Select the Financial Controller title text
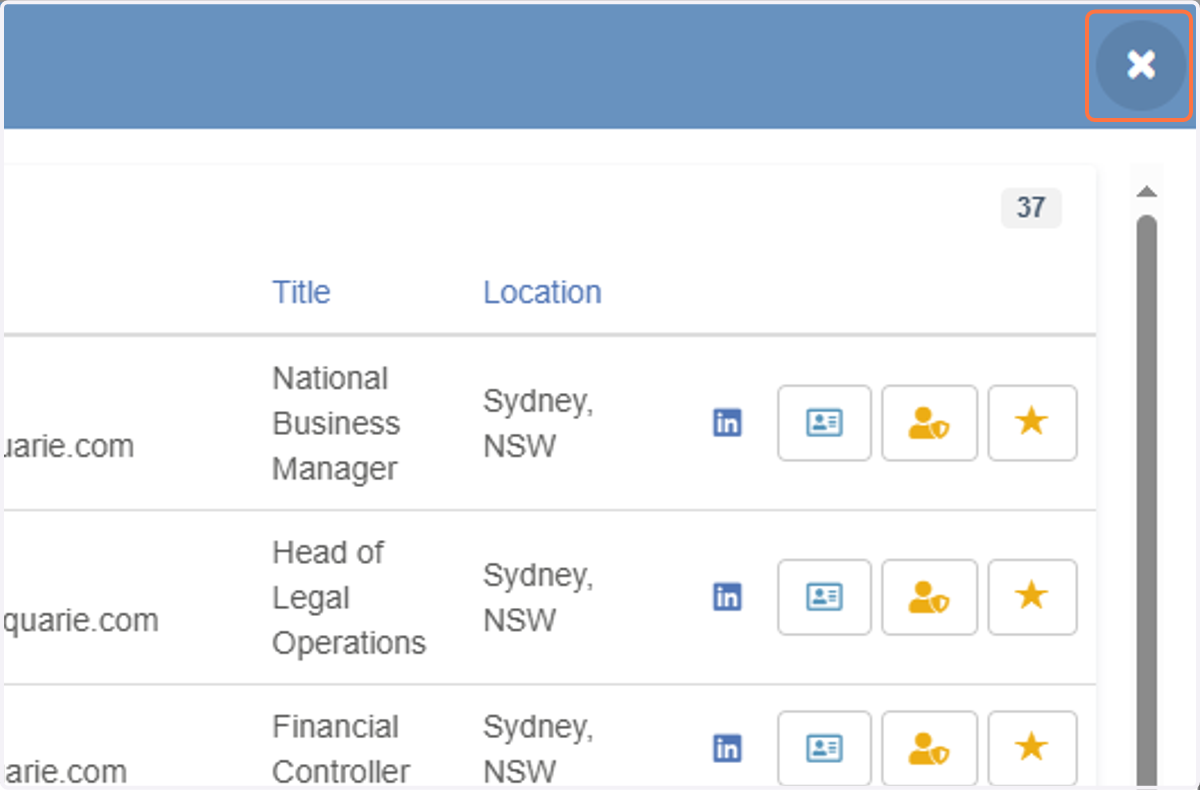 (341, 749)
